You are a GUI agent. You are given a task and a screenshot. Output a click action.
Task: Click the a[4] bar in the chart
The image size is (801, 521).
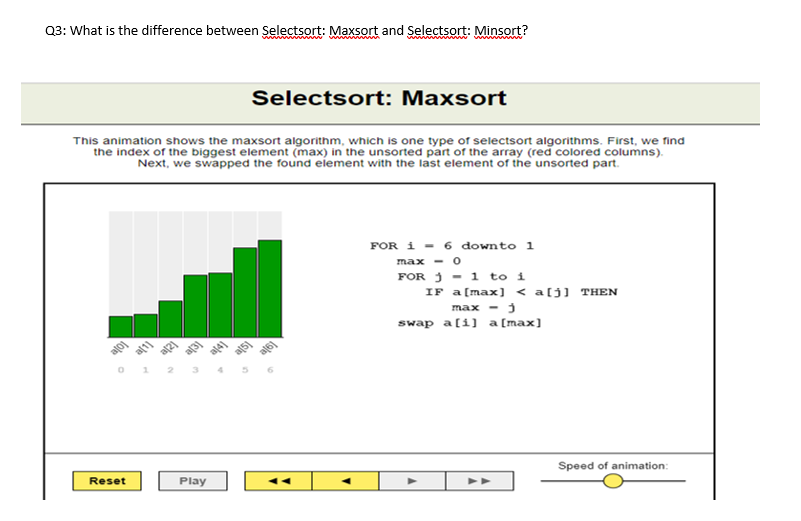tap(220, 305)
